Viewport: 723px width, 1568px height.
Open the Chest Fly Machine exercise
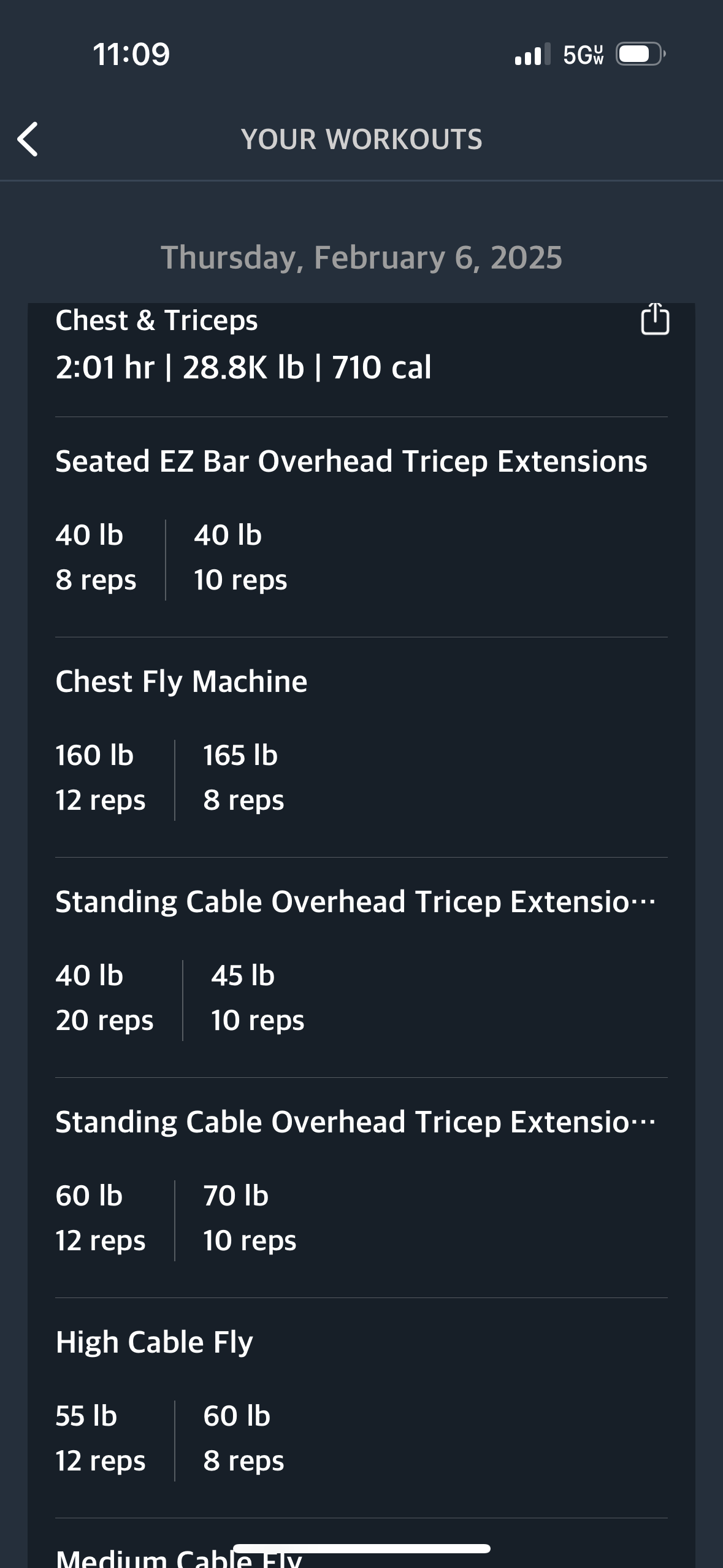tap(181, 682)
